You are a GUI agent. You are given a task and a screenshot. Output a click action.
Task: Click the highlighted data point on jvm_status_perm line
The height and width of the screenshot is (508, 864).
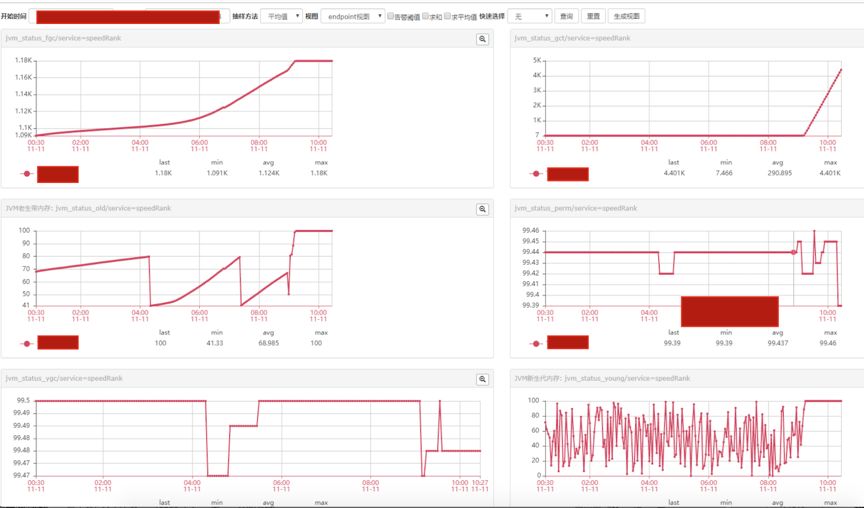point(793,252)
